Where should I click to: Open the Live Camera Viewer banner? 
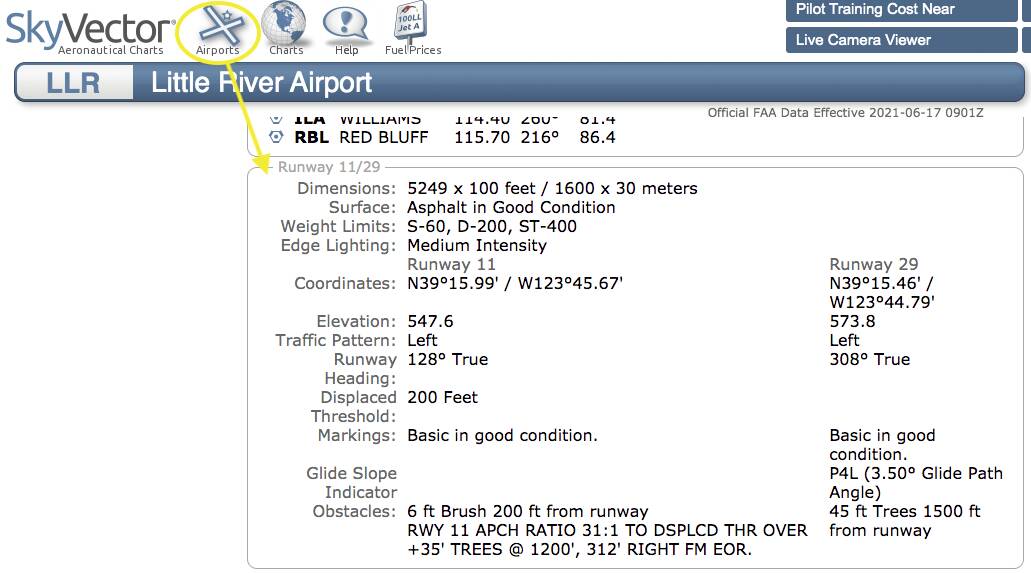(x=900, y=40)
